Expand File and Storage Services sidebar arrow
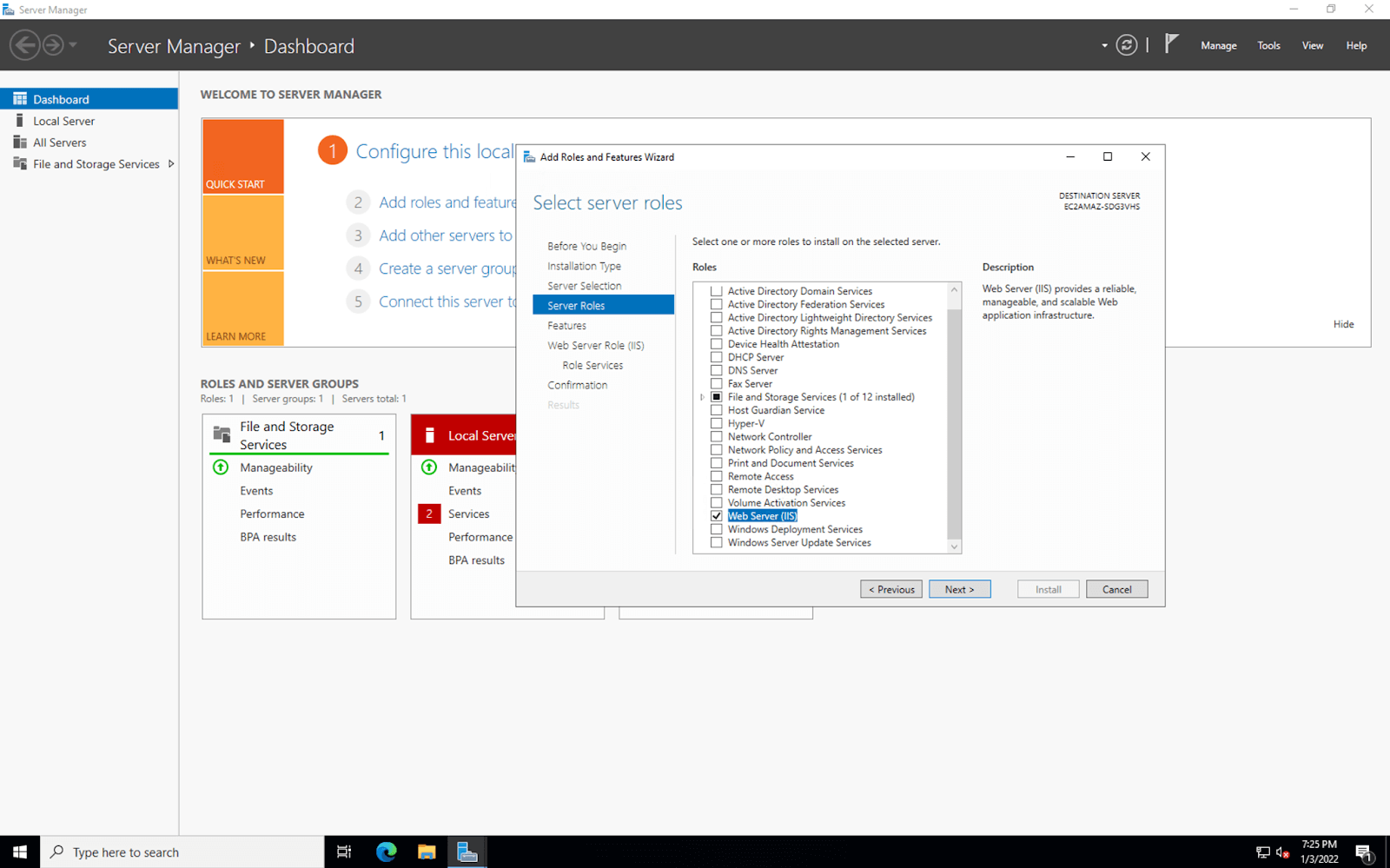This screenshot has height=868, width=1390. (x=171, y=163)
